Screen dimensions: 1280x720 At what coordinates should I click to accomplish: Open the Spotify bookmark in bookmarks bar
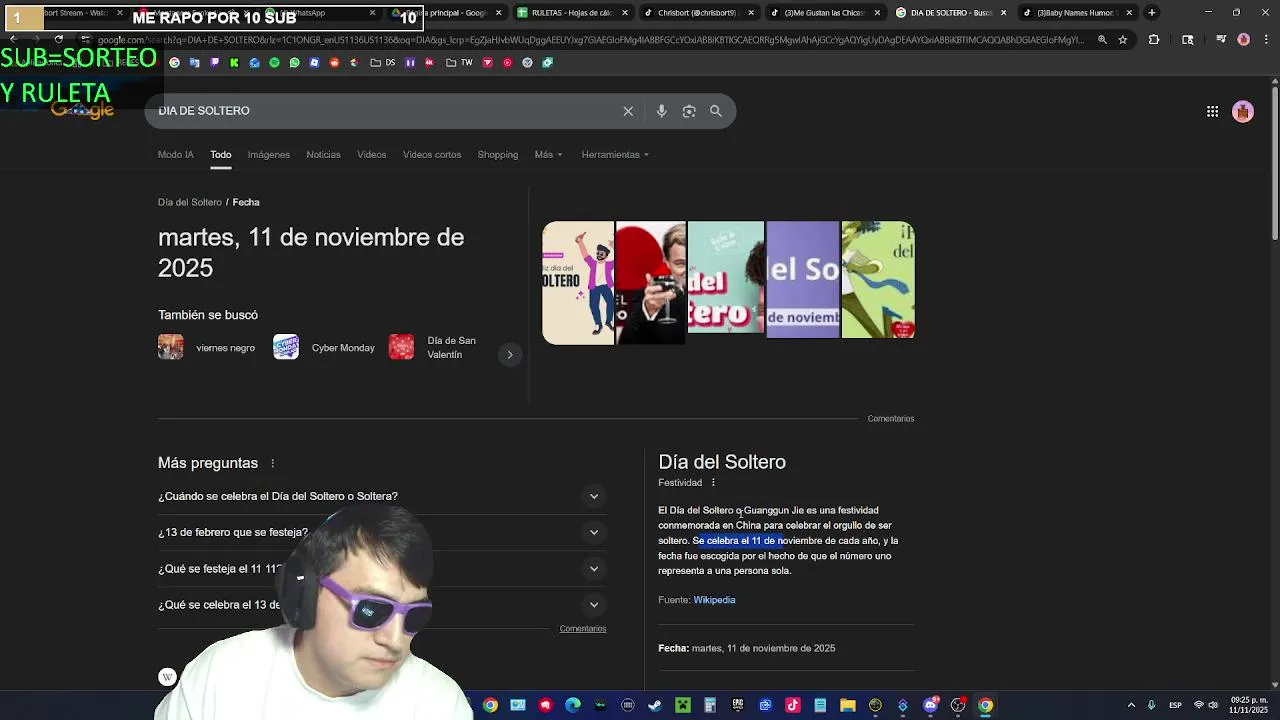point(274,63)
